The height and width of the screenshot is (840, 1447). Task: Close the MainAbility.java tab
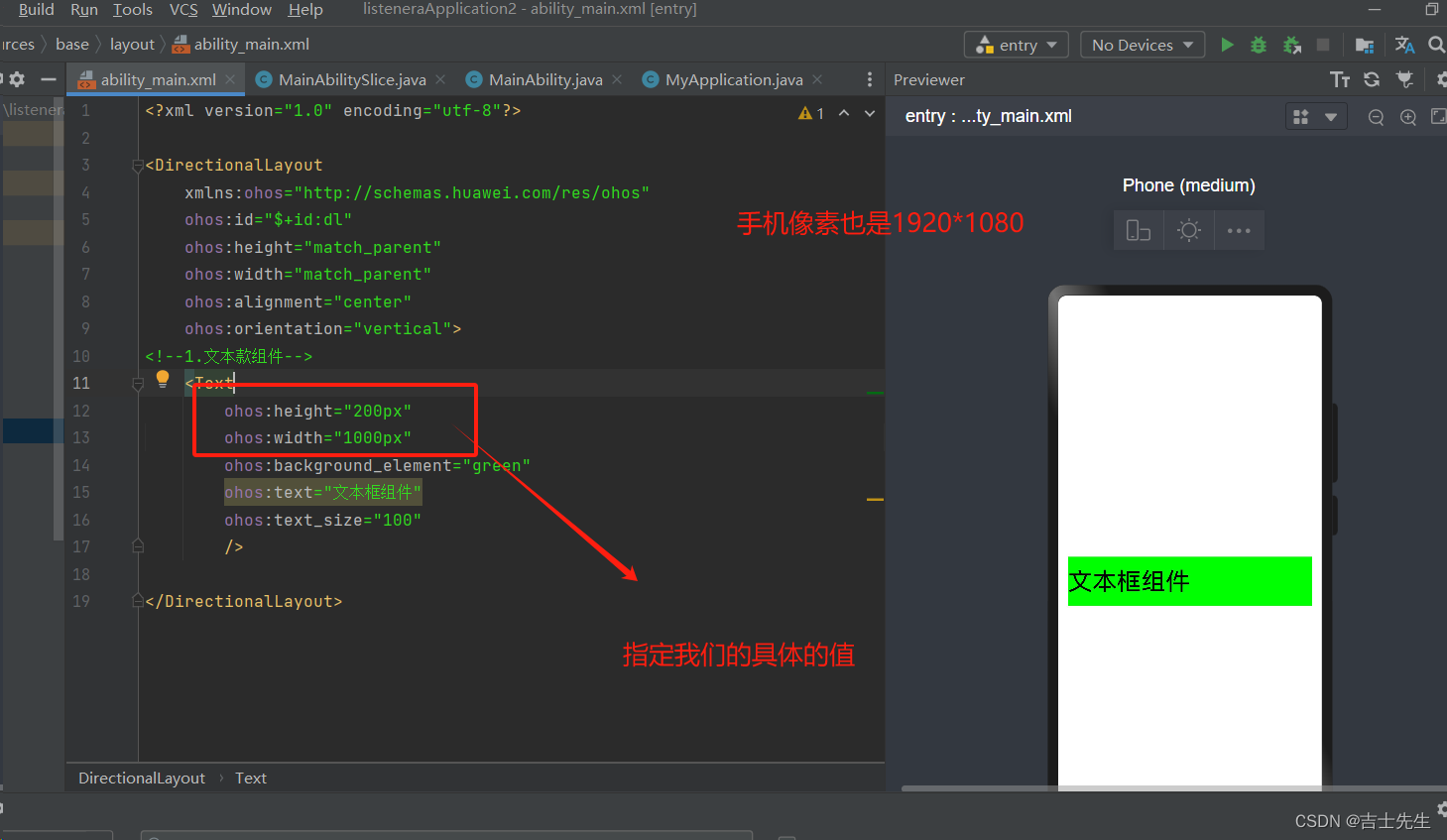point(617,79)
